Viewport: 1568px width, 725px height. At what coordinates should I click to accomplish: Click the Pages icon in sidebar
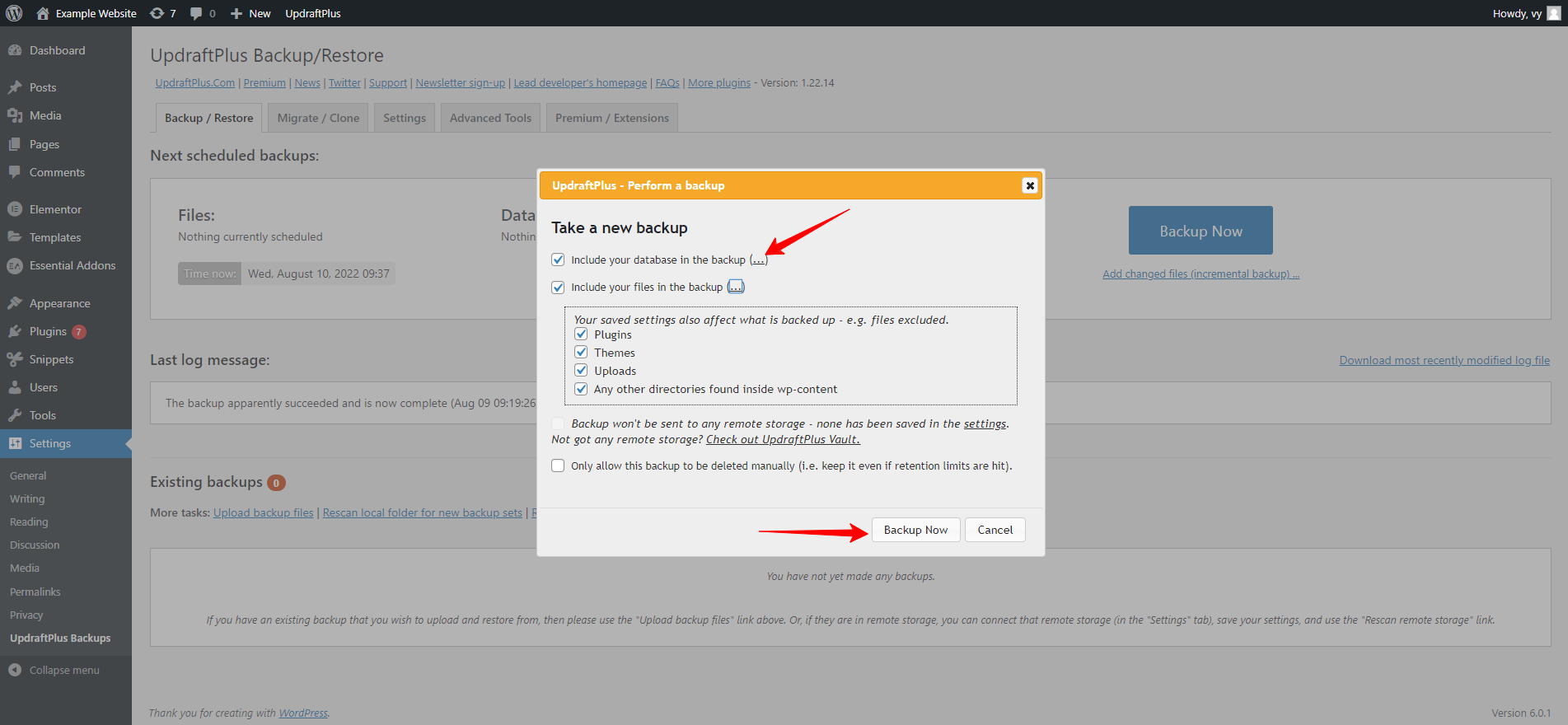pyautogui.click(x=15, y=144)
